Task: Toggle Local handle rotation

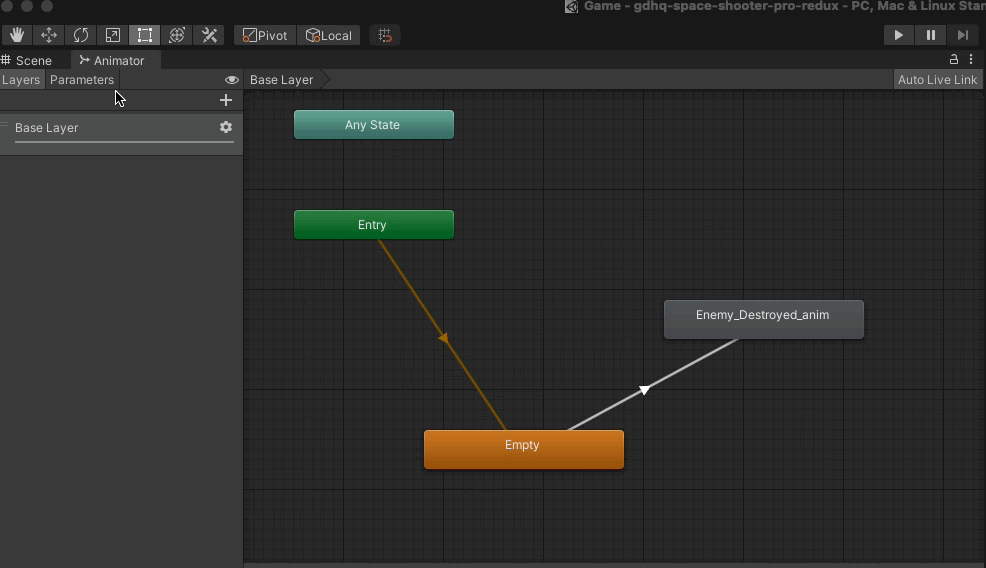Action: pos(328,35)
